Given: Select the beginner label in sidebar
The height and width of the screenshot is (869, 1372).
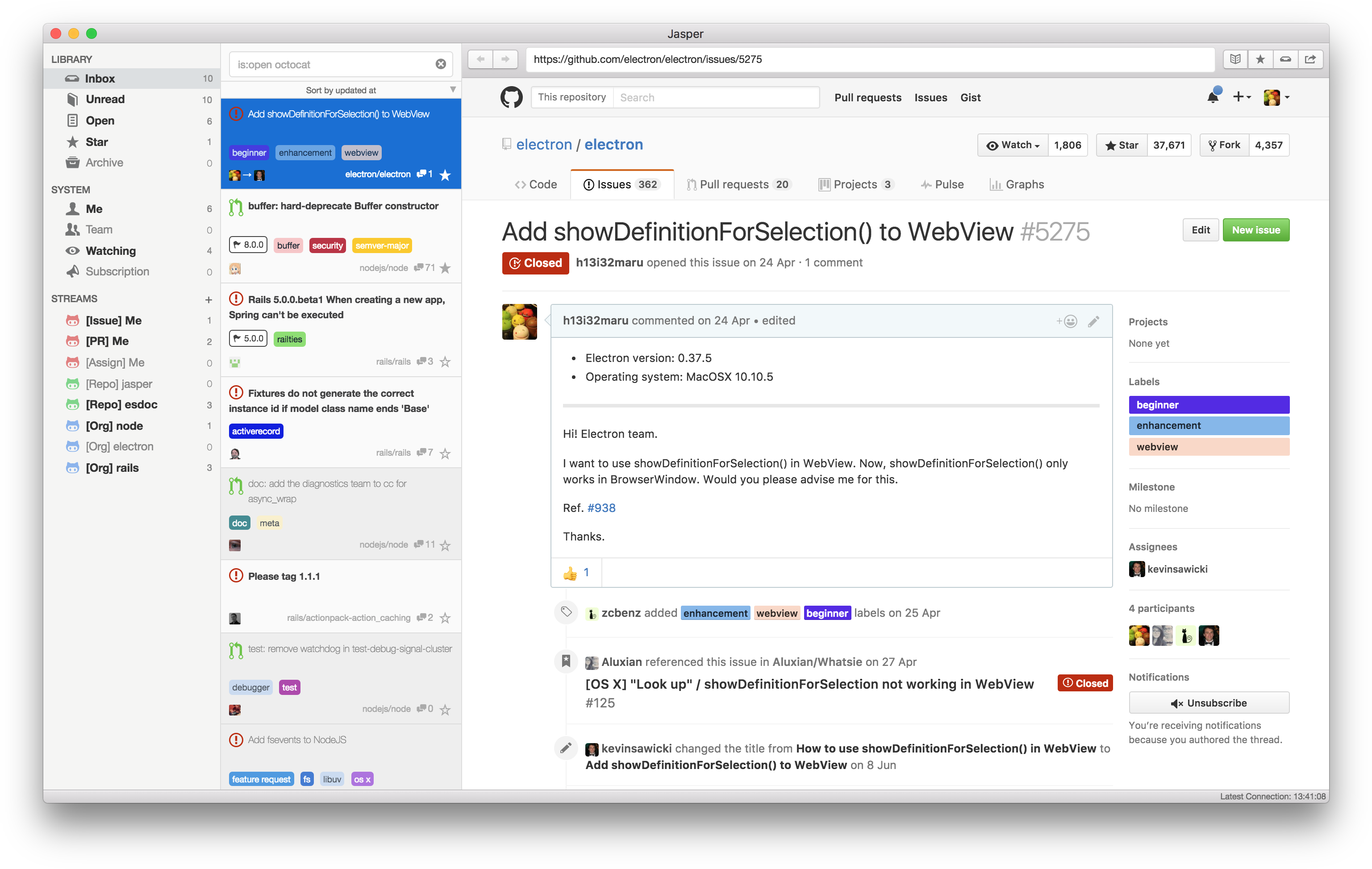Looking at the screenshot, I should (1209, 405).
